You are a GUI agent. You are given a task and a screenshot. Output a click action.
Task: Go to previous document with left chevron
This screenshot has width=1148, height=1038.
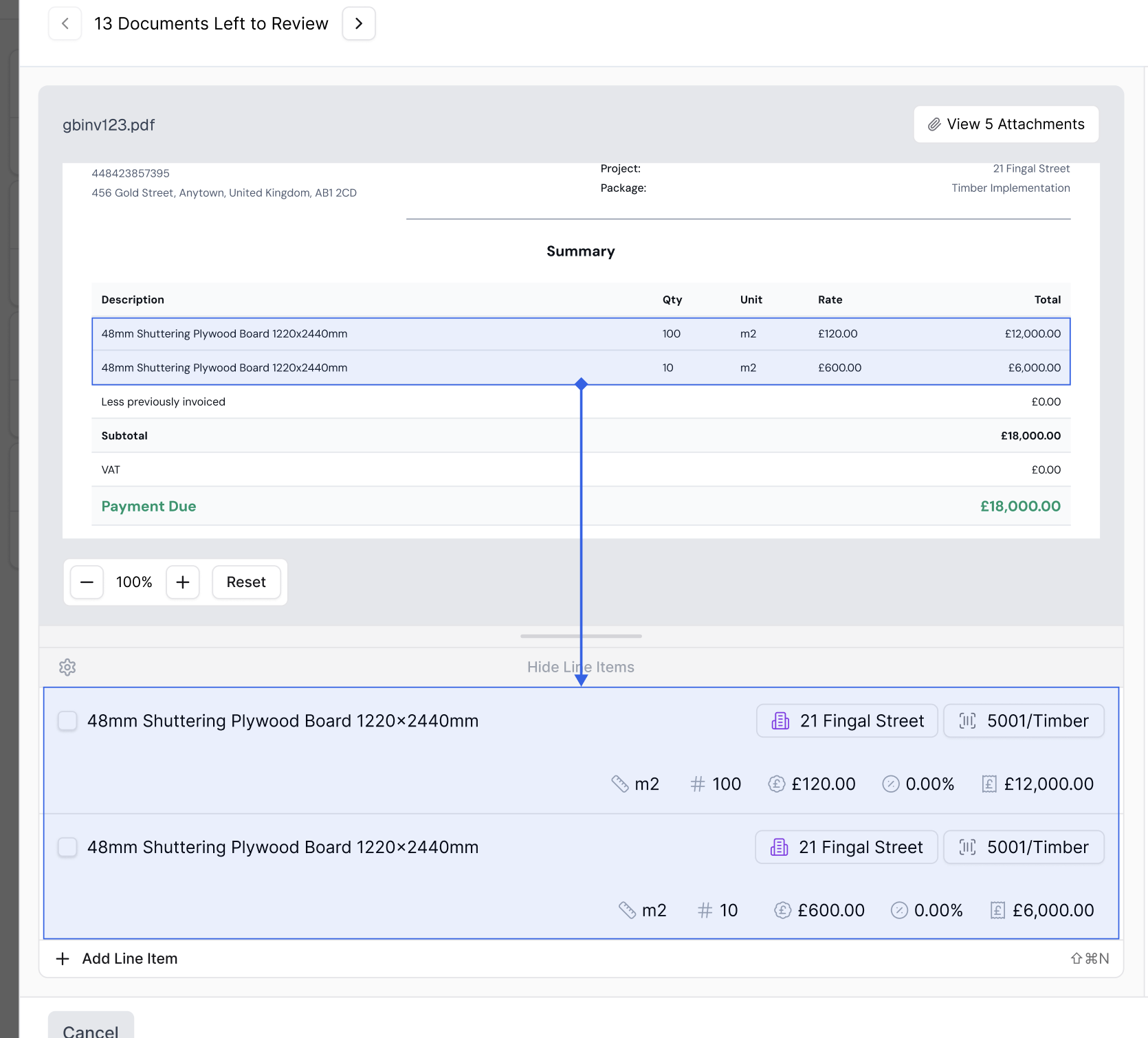click(x=65, y=24)
